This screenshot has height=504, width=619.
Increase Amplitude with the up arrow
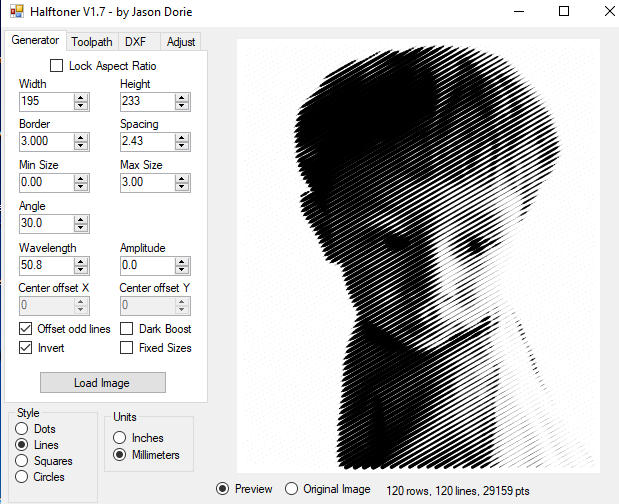click(x=182, y=262)
